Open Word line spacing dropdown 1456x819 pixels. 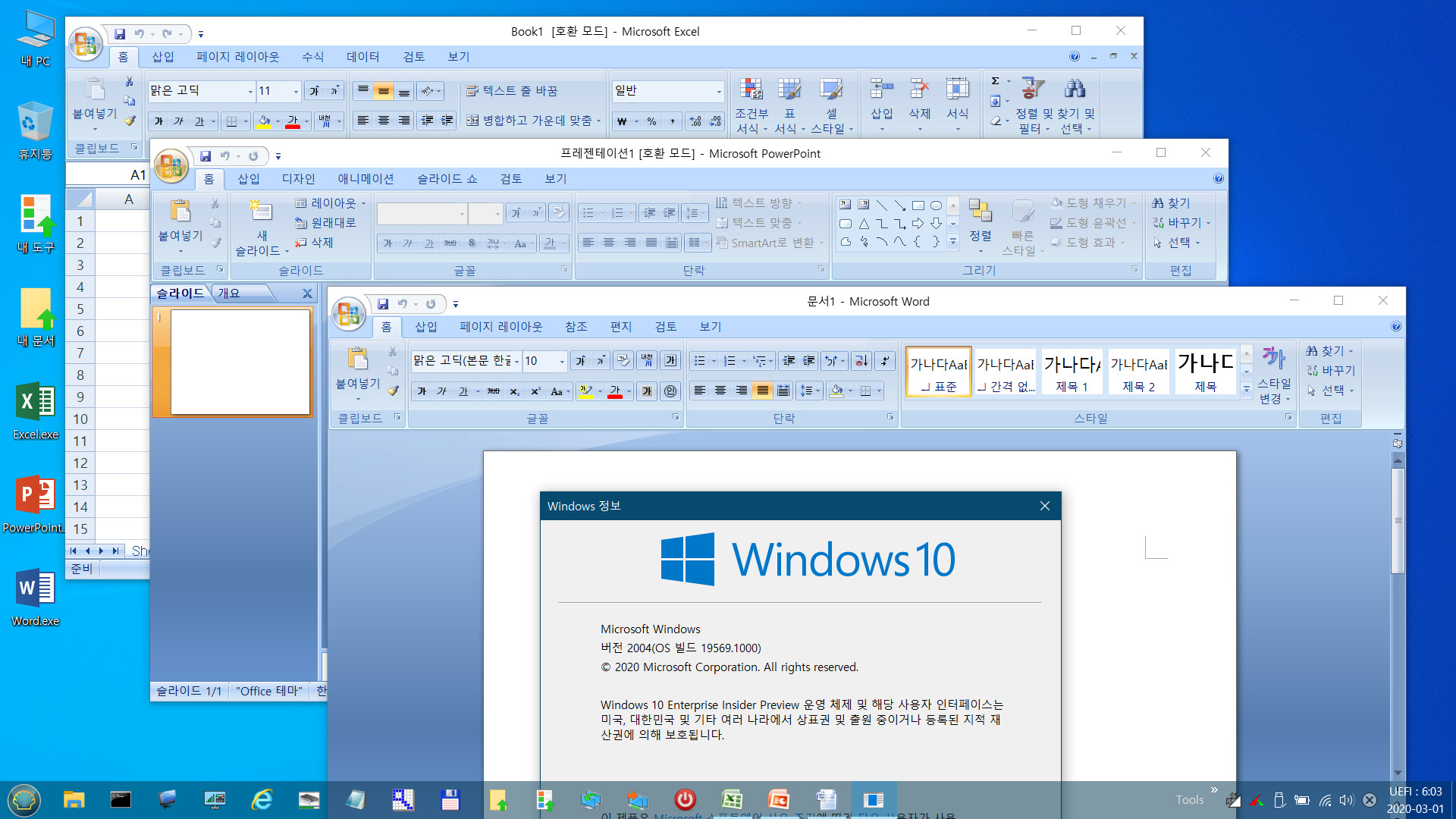[809, 391]
